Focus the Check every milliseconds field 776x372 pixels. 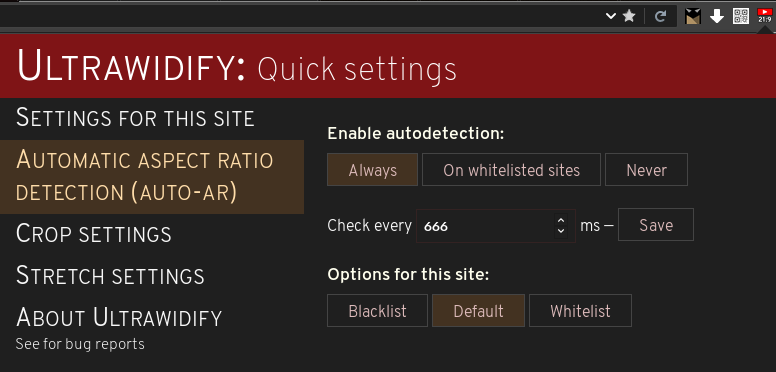click(496, 226)
